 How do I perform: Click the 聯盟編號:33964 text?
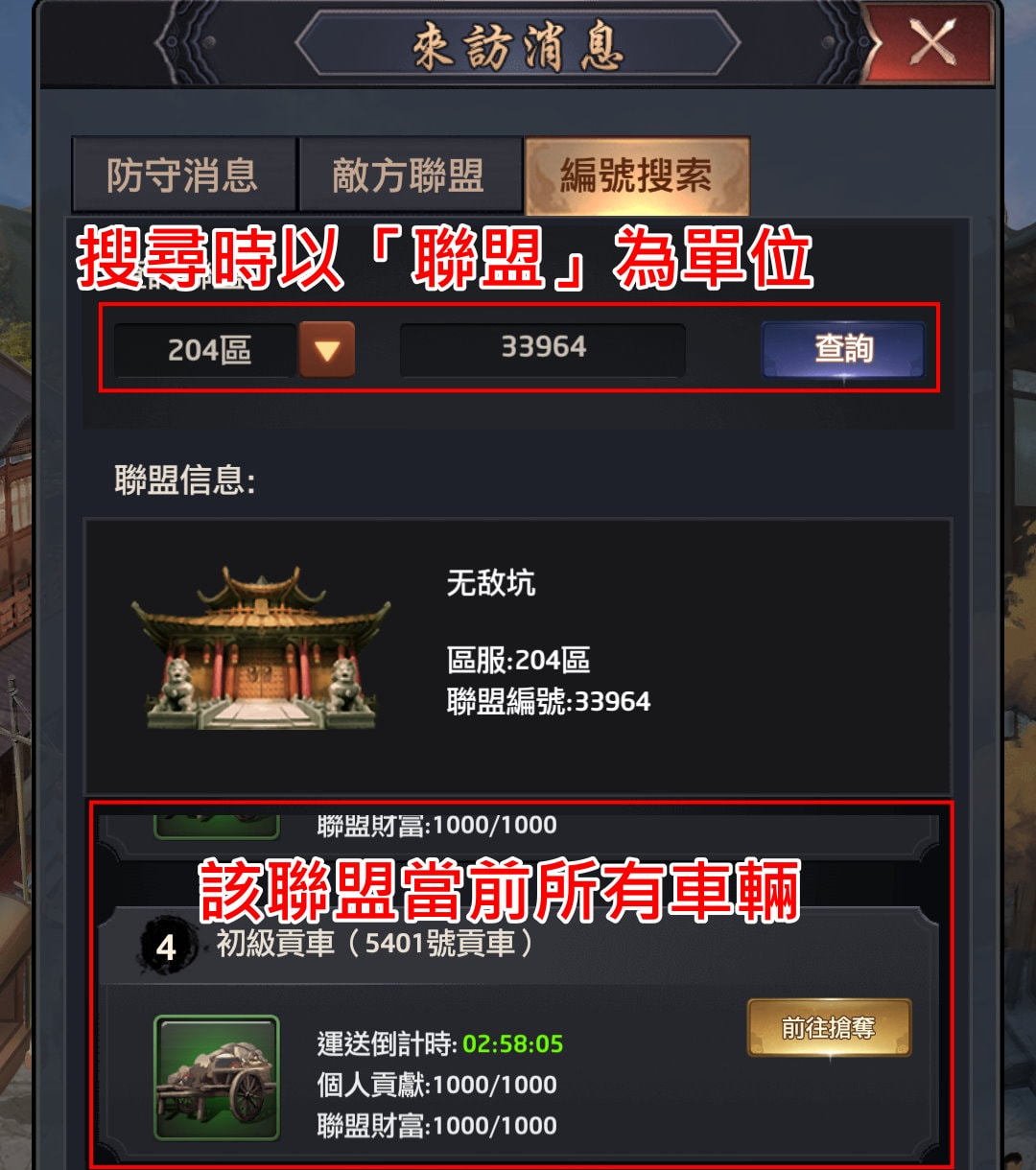click(x=549, y=702)
